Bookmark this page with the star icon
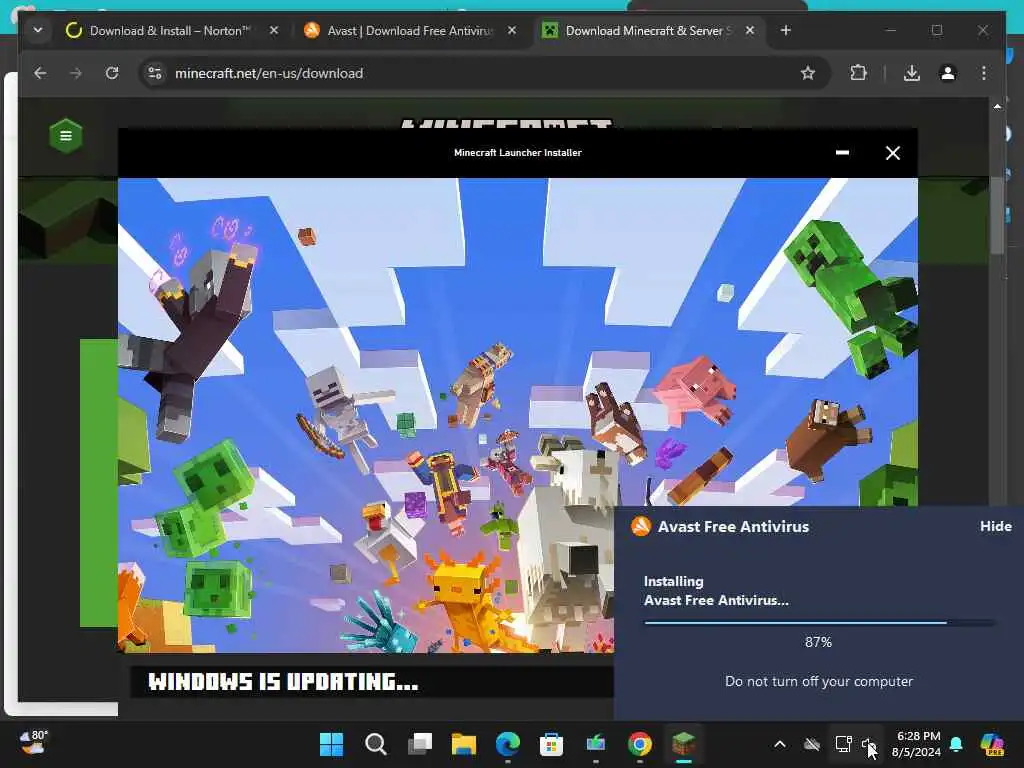1024x768 pixels. tap(808, 73)
